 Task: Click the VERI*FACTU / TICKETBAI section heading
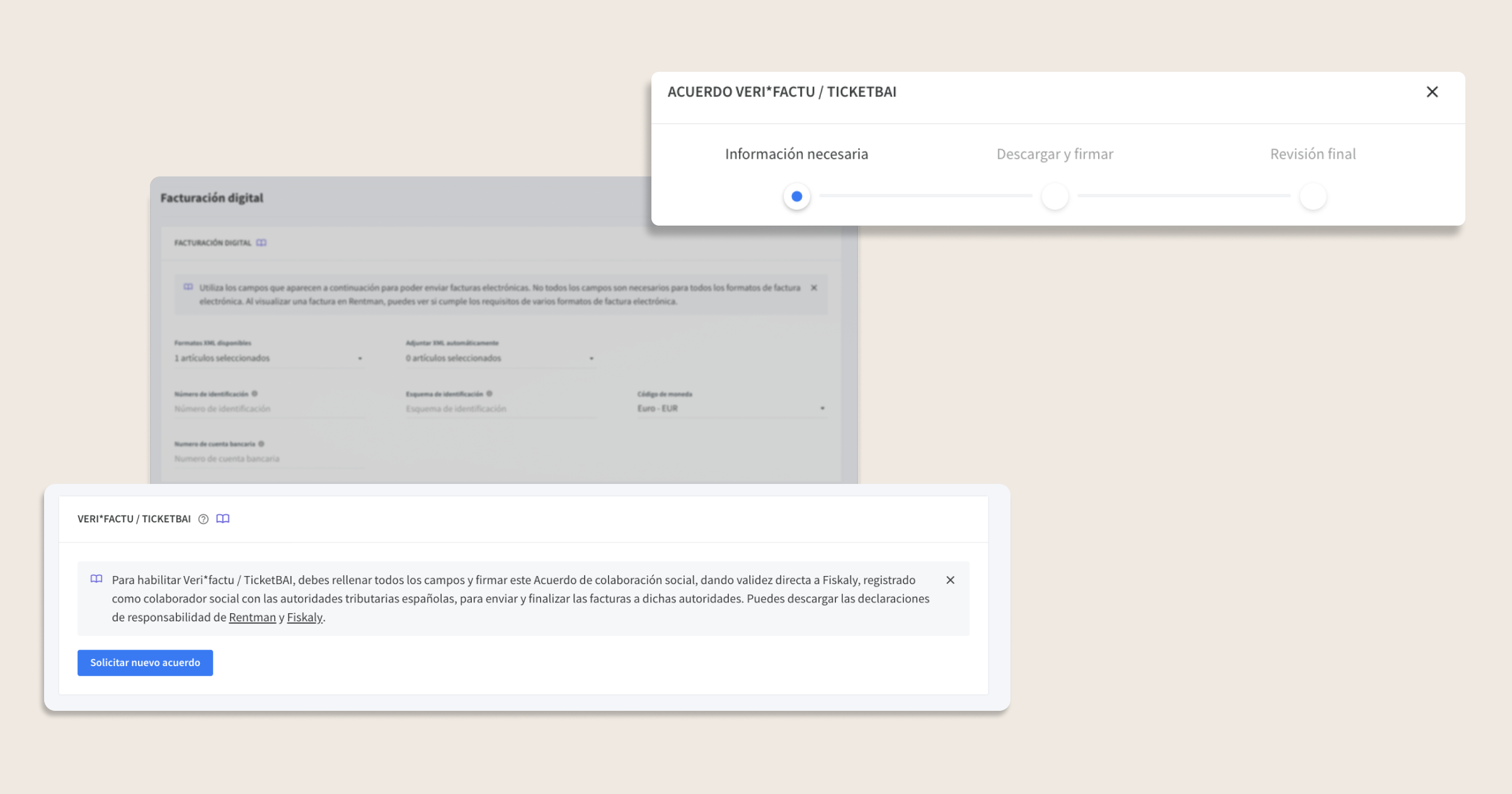pyautogui.click(x=134, y=519)
